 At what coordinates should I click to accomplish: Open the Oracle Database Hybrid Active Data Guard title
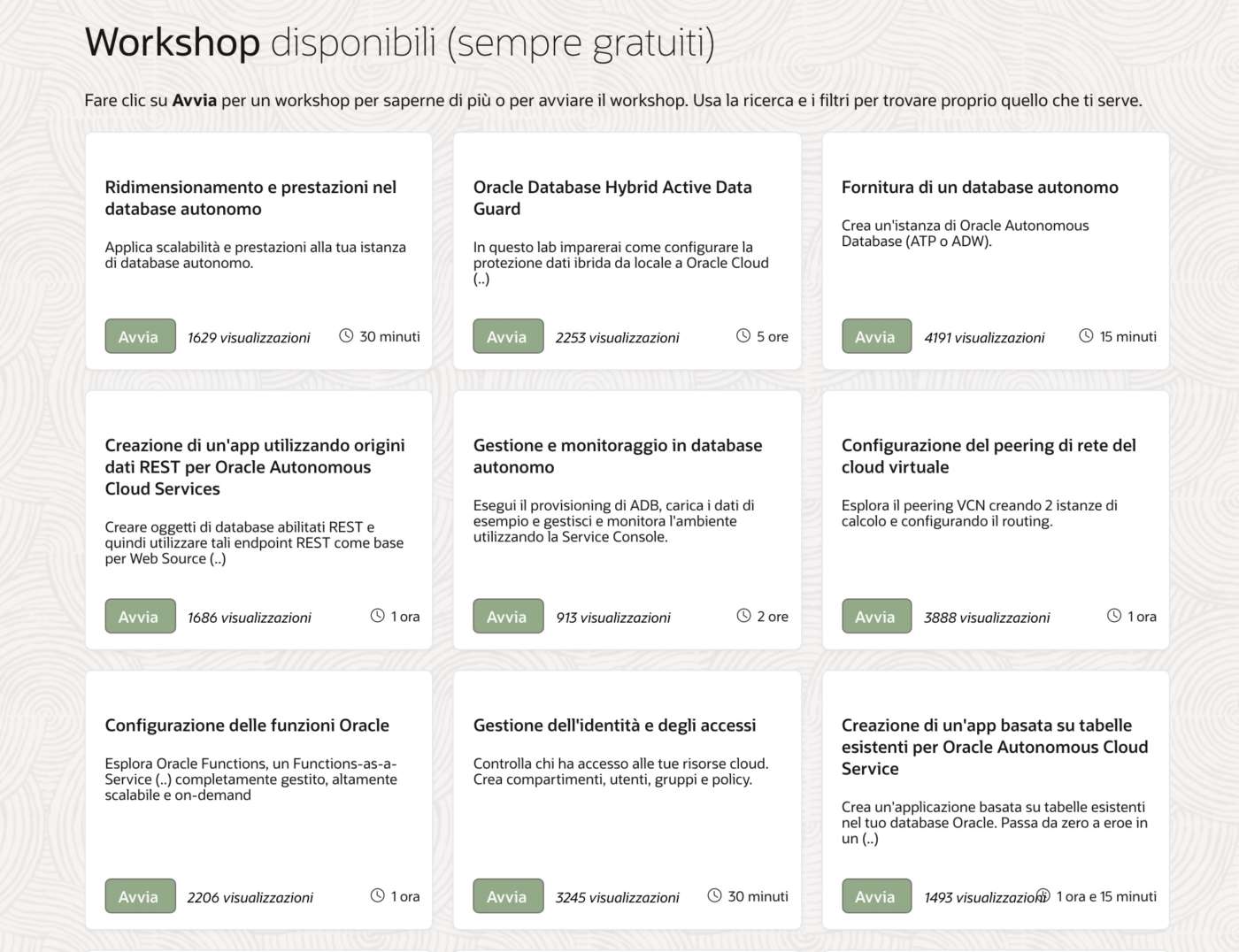(x=612, y=198)
